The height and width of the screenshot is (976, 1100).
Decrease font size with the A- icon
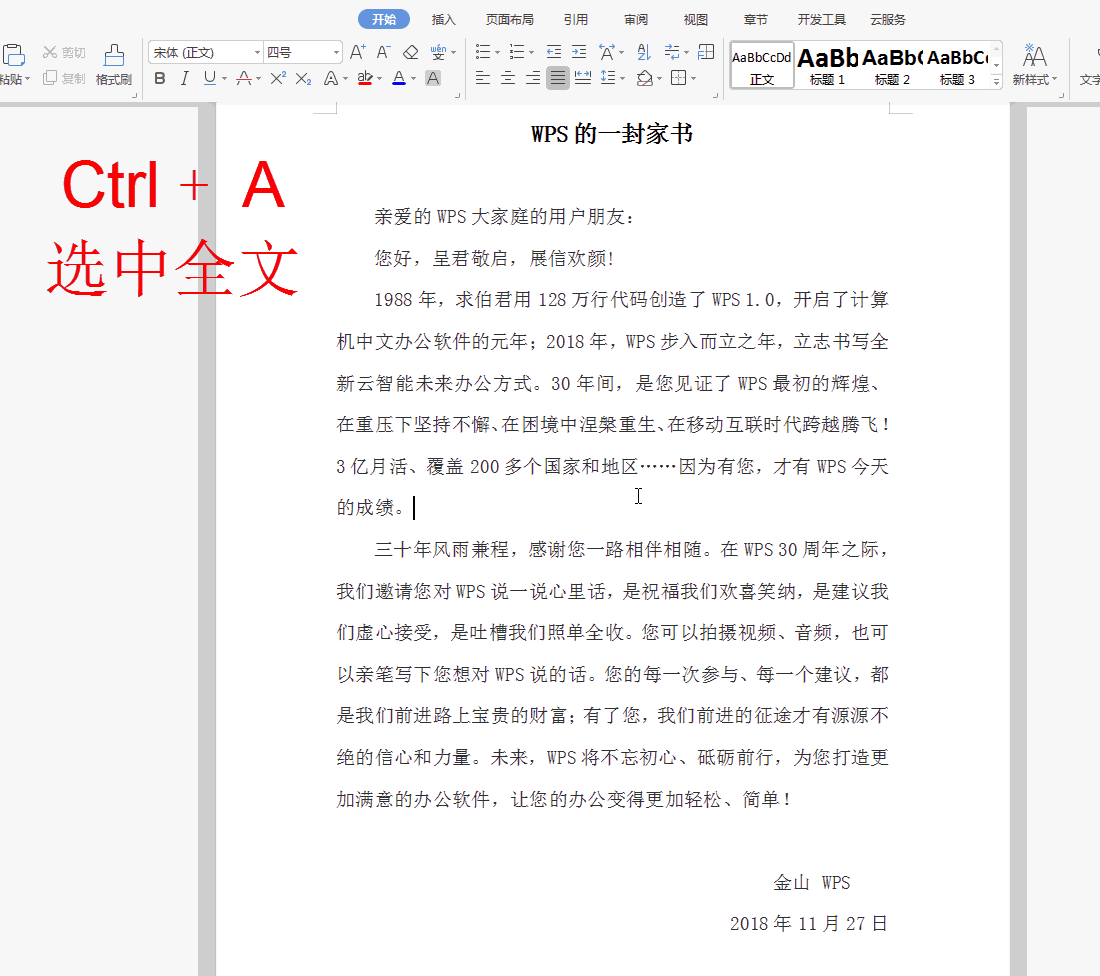(x=383, y=52)
